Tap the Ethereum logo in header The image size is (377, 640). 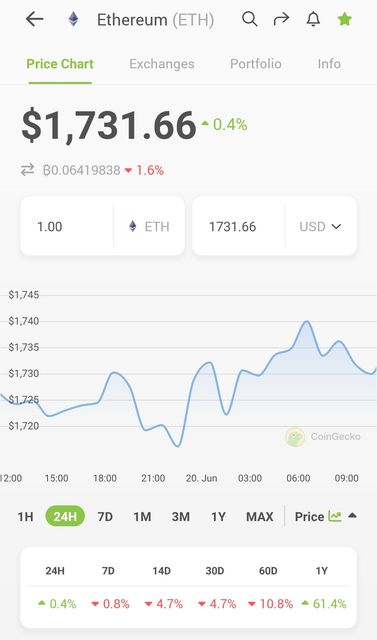[x=73, y=19]
